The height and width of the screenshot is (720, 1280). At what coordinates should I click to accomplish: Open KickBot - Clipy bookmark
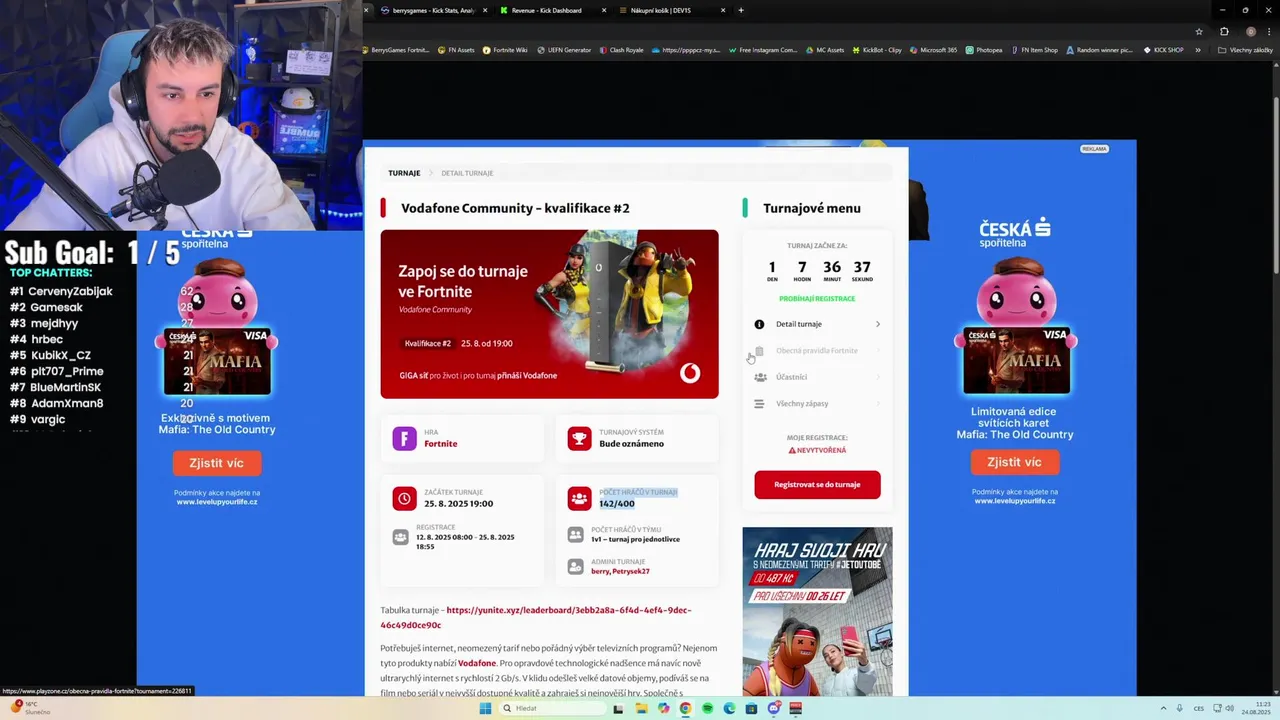click(x=877, y=50)
